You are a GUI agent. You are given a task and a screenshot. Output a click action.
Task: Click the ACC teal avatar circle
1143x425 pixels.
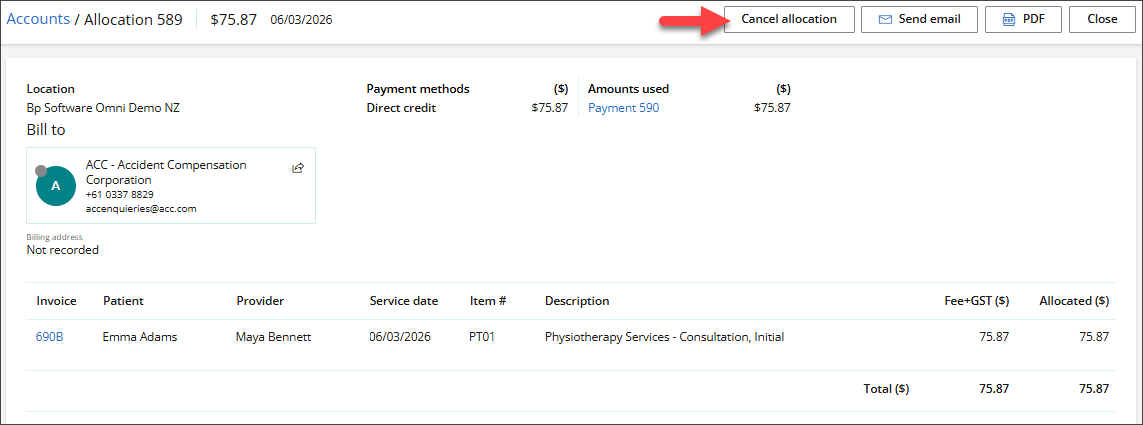(56, 185)
